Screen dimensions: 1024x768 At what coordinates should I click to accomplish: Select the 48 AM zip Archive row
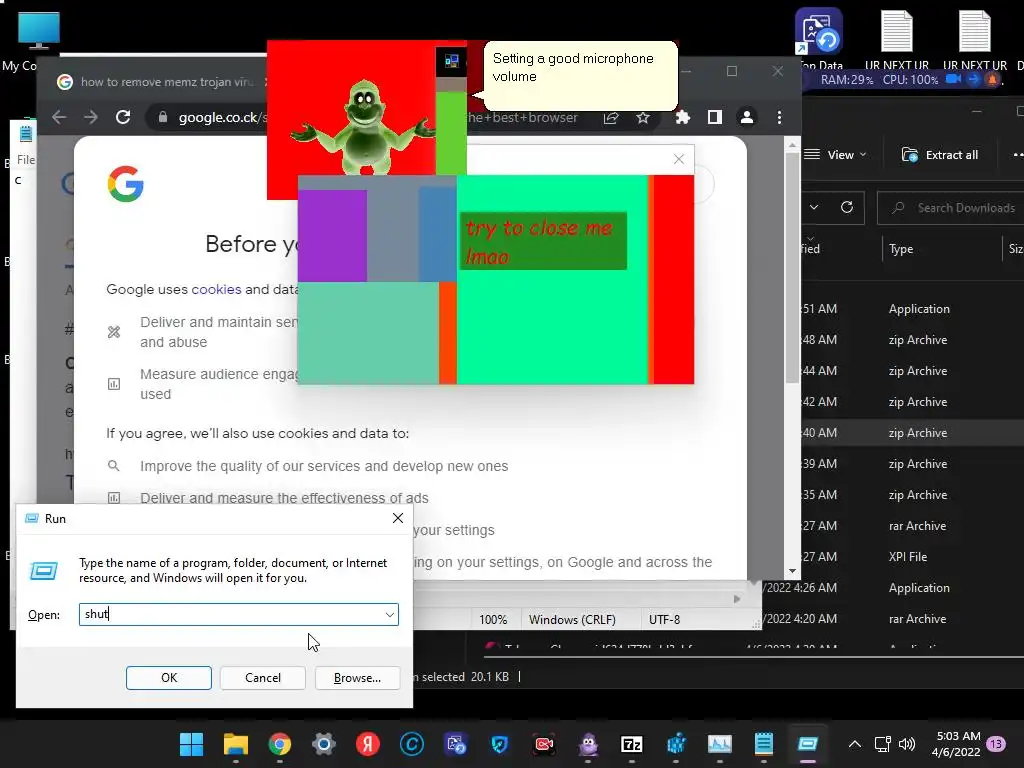(913, 340)
